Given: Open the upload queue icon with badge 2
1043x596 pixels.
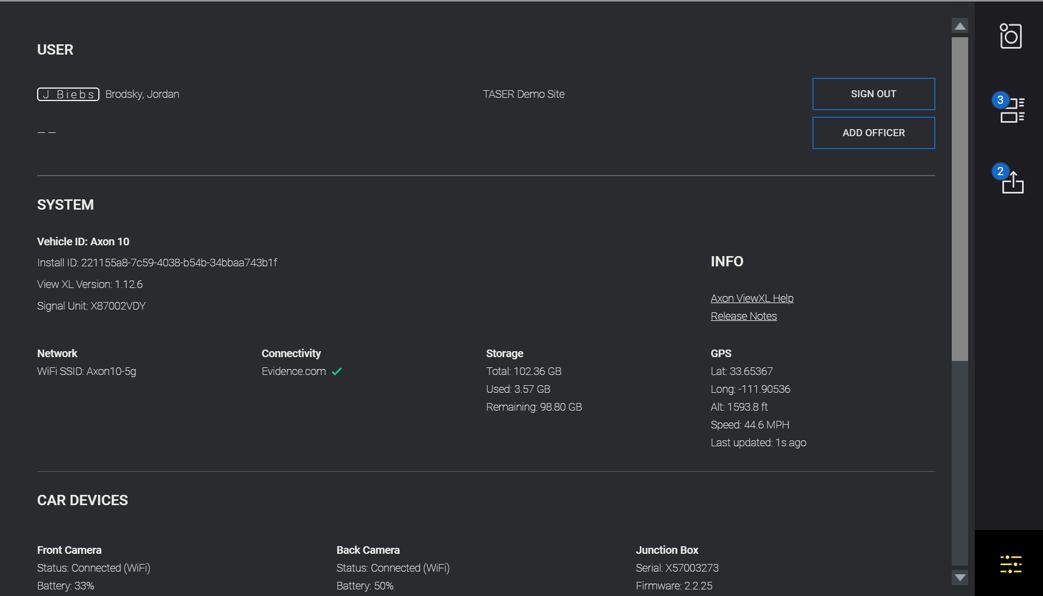Looking at the screenshot, I should coord(1011,183).
